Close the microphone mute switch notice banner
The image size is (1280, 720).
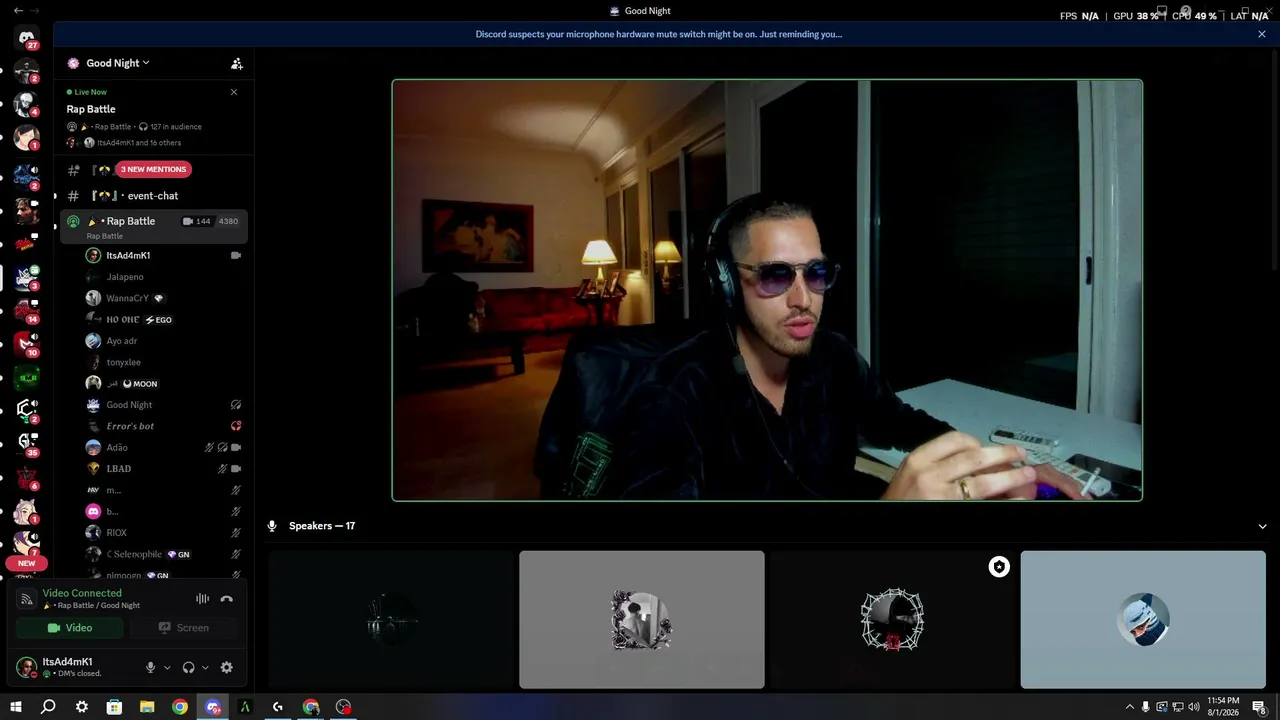(x=1262, y=34)
